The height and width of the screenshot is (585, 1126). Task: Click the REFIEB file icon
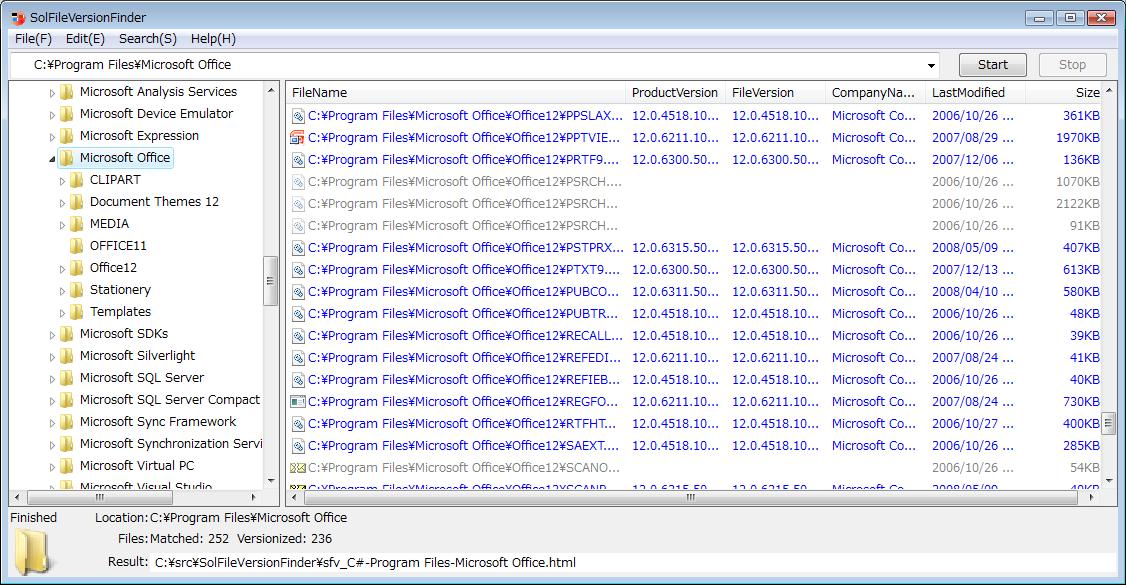tap(297, 380)
